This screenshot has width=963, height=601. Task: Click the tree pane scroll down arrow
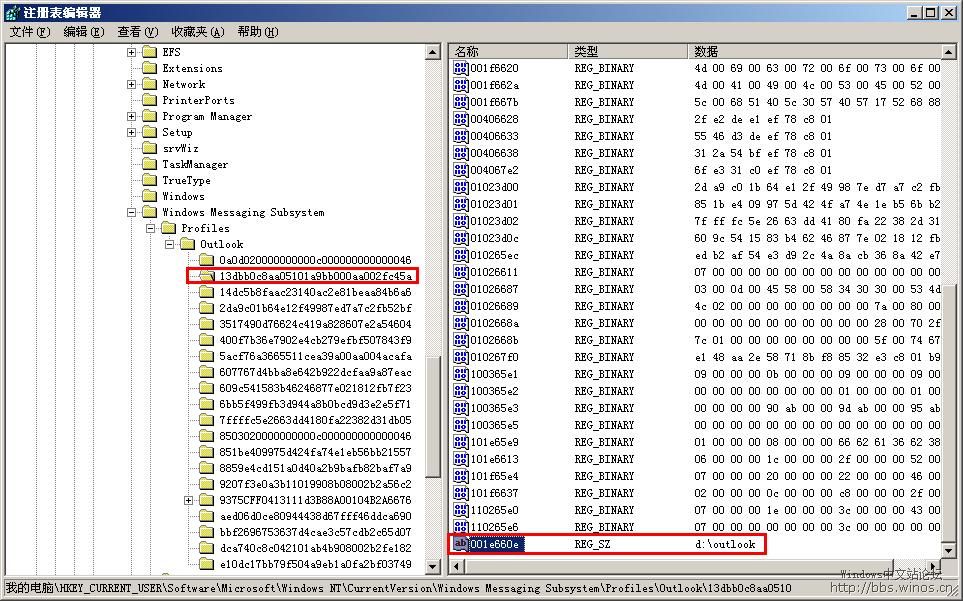(433, 567)
